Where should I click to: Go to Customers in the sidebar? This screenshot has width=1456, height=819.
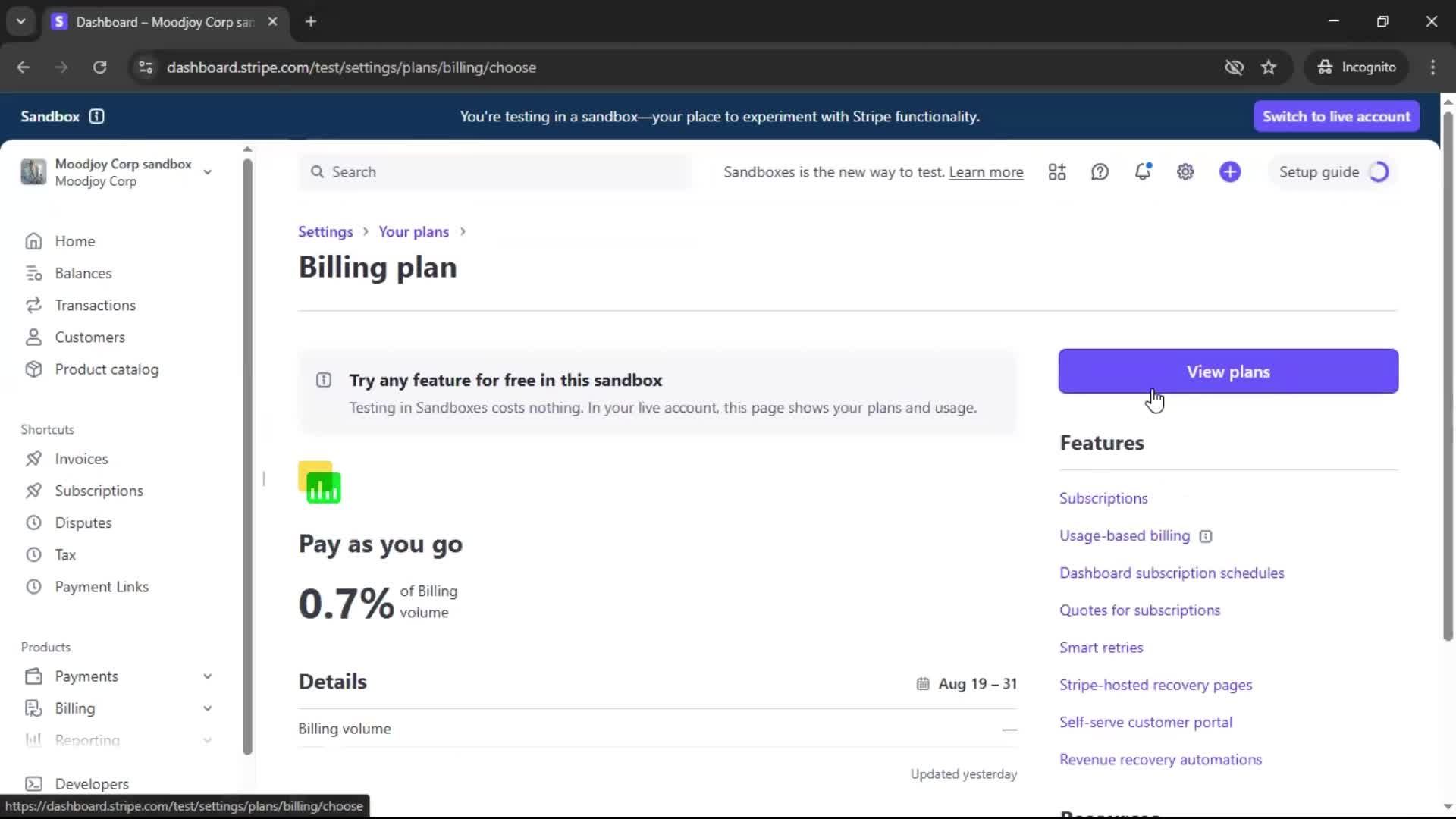click(89, 337)
